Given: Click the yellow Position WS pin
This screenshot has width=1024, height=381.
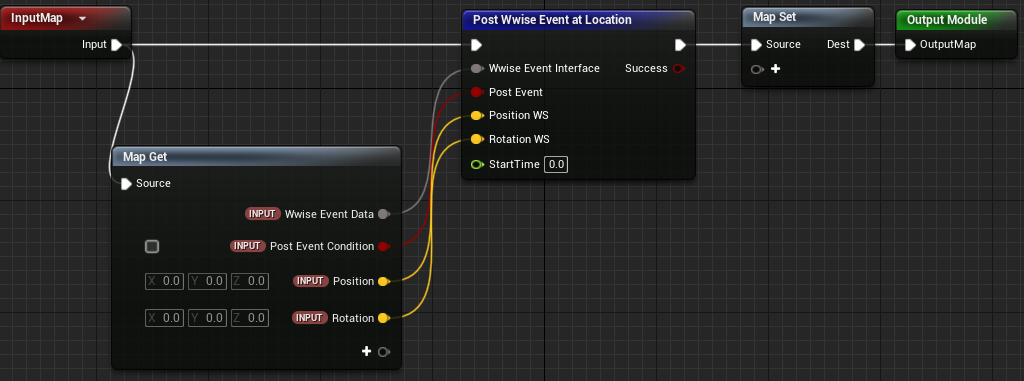Looking at the screenshot, I should 477,116.
